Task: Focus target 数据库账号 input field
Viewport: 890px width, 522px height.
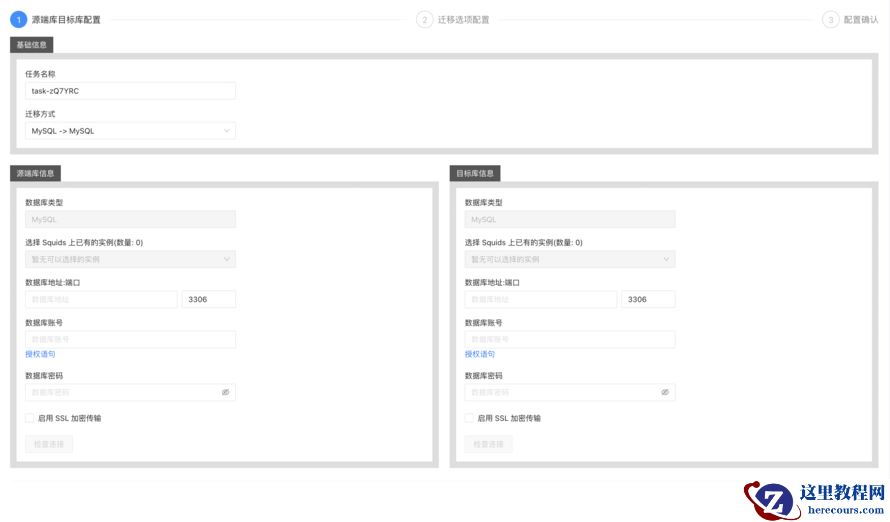Action: [570, 339]
